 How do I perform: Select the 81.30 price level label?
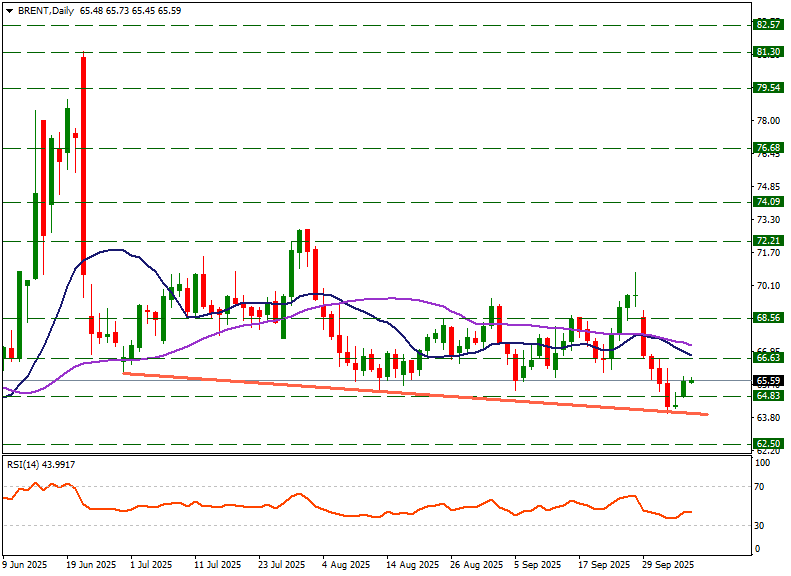coord(767,51)
